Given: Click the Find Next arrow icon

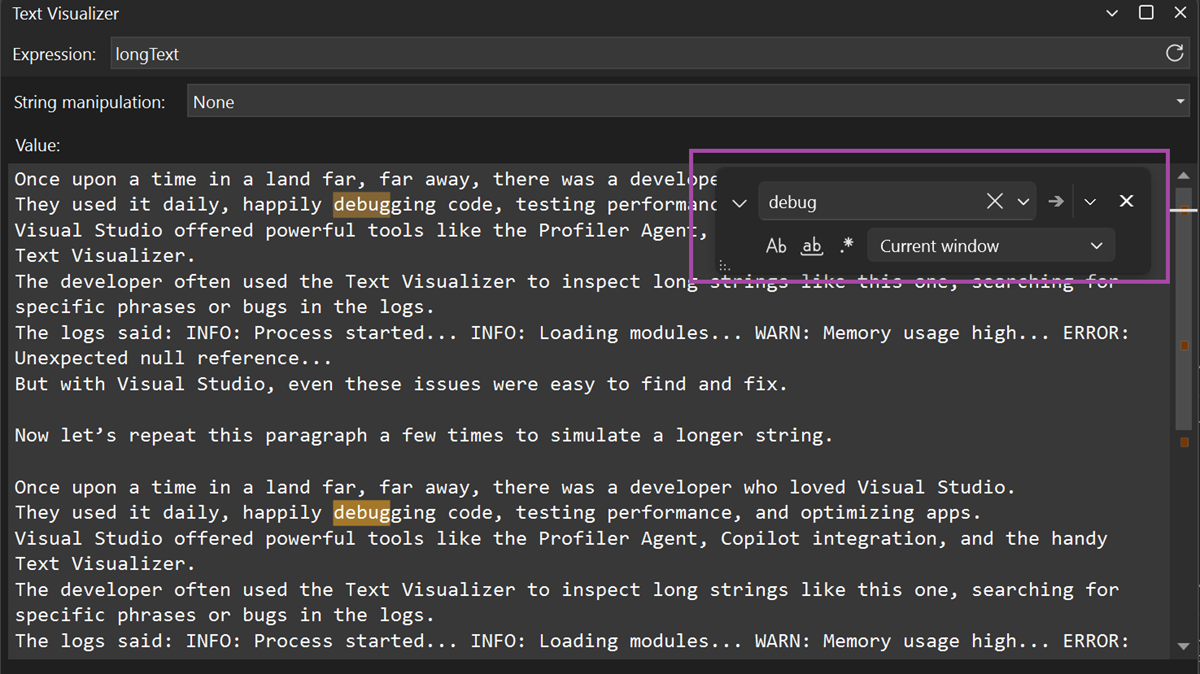Looking at the screenshot, I should click(1056, 201).
